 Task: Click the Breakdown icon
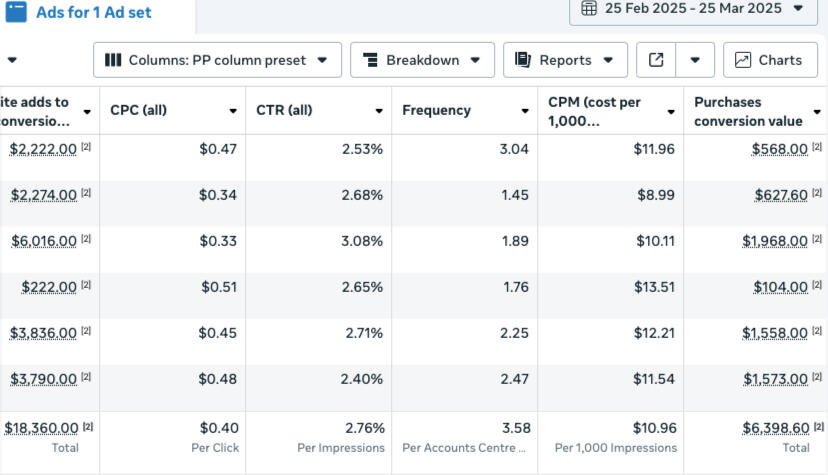pyautogui.click(x=370, y=60)
